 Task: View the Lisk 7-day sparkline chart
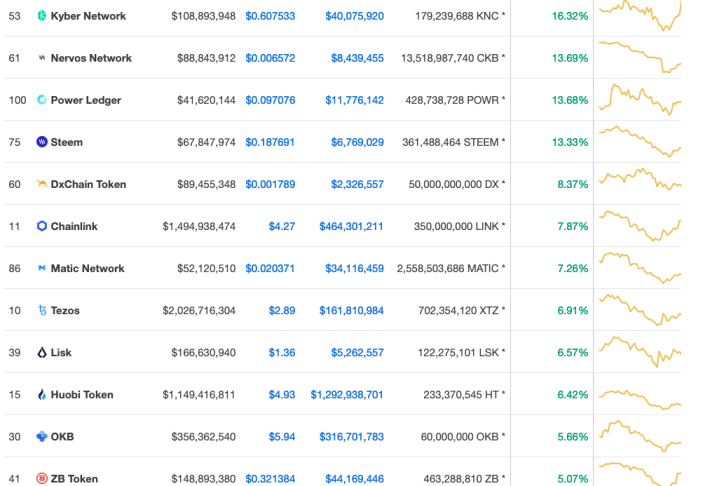(x=640, y=352)
